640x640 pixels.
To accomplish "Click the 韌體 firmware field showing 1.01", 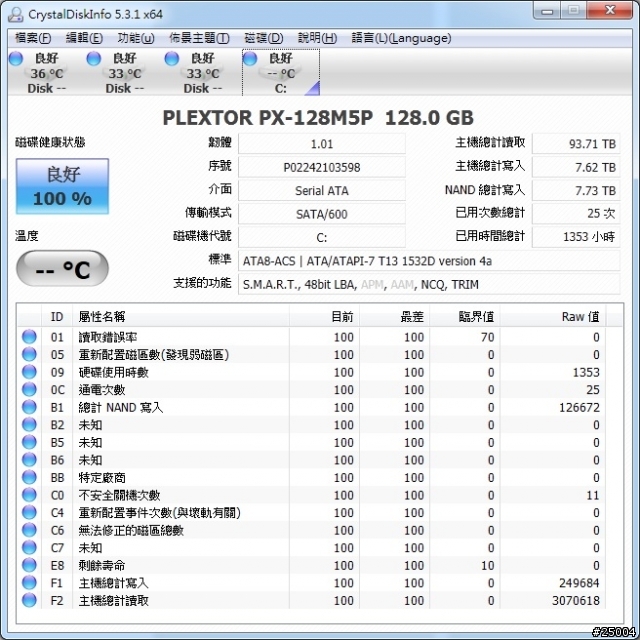I will point(322,144).
